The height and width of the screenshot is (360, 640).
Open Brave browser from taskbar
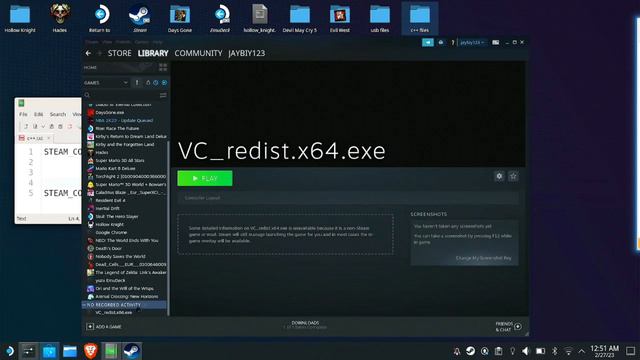(91, 351)
